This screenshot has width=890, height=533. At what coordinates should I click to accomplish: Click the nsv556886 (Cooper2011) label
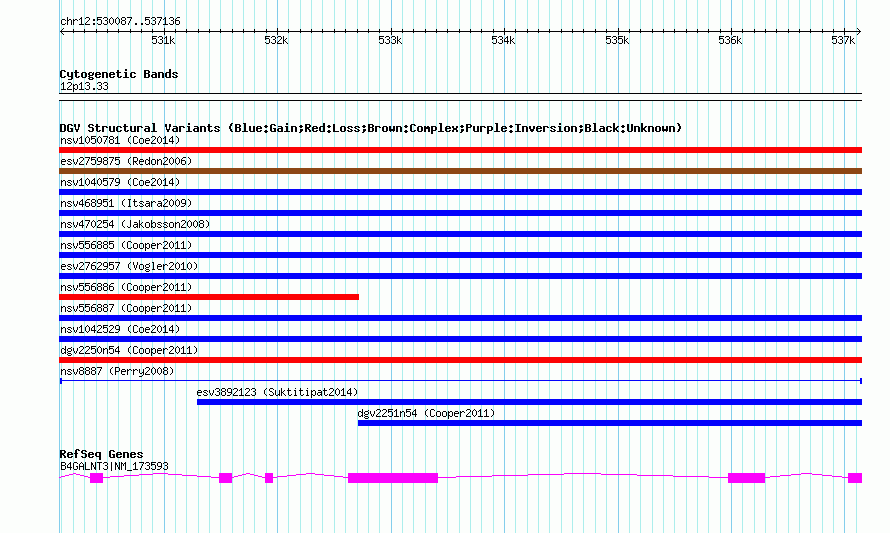[126, 287]
